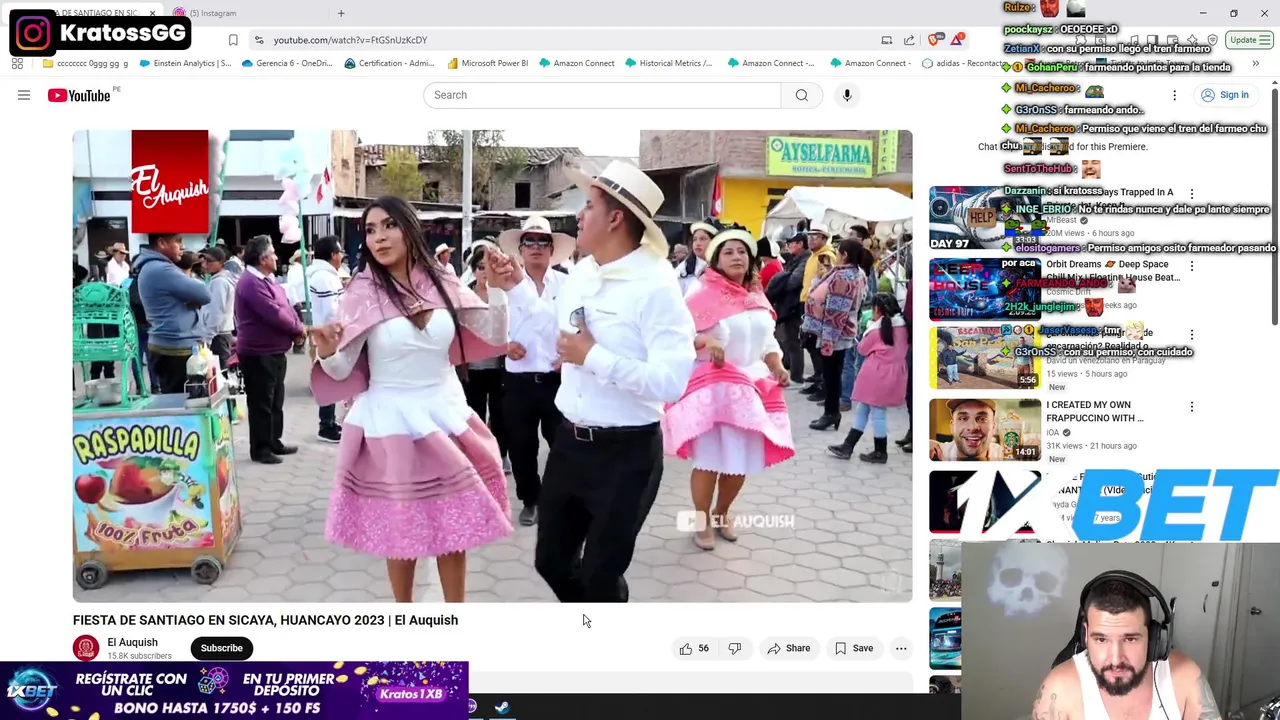Share the Fiesta de Santiago video
This screenshot has height=720, width=1280.
788,648
